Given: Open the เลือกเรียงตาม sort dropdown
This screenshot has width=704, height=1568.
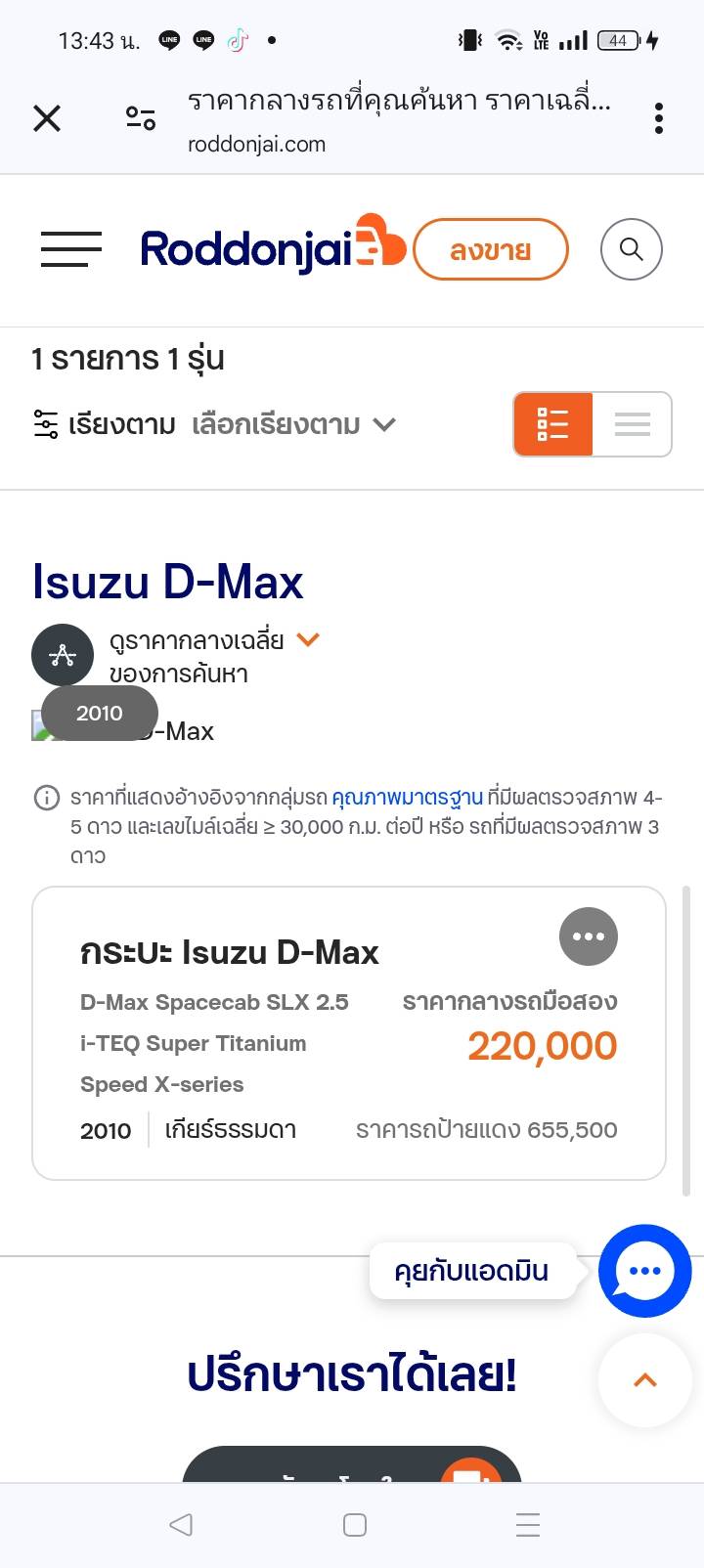Looking at the screenshot, I should pyautogui.click(x=293, y=424).
